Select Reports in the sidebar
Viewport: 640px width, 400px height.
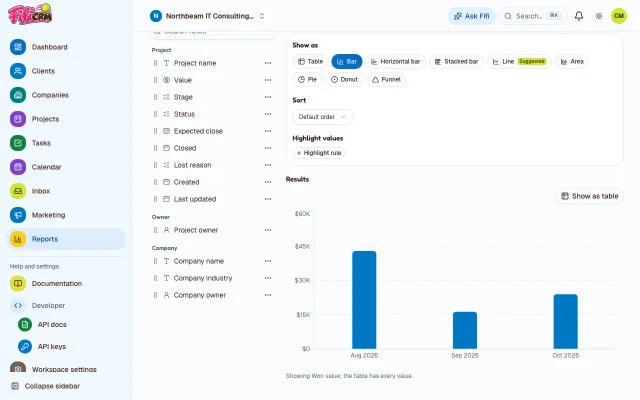65,239
